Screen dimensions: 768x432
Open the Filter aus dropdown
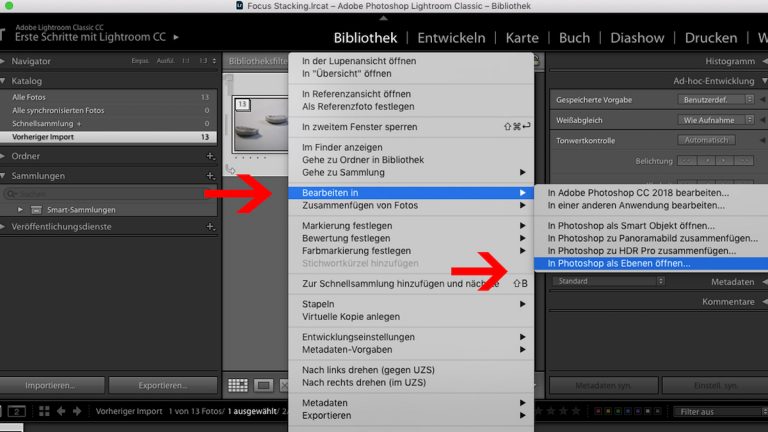click(x=712, y=411)
